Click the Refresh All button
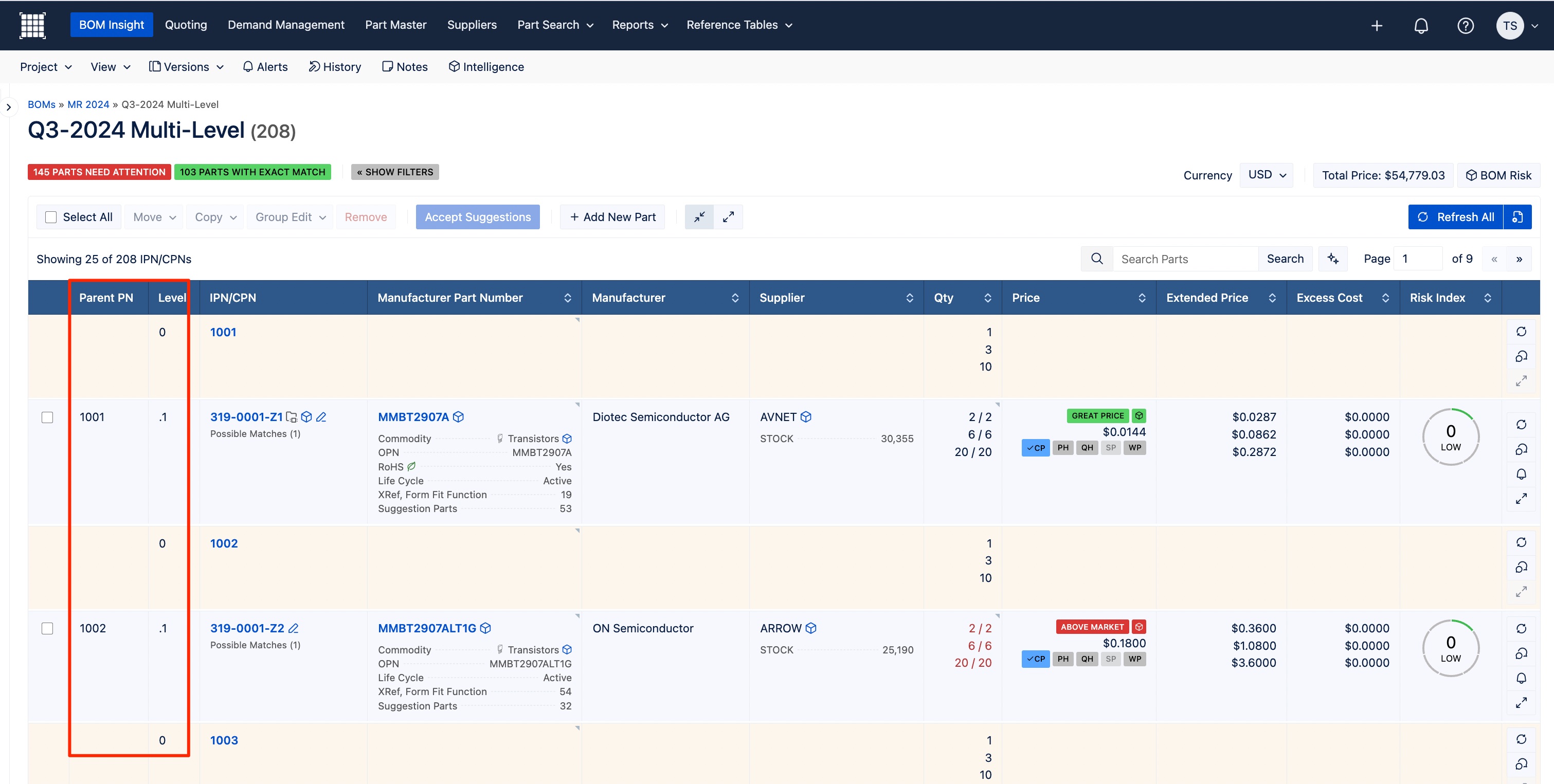Image resolution: width=1554 pixels, height=784 pixels. [x=1456, y=217]
